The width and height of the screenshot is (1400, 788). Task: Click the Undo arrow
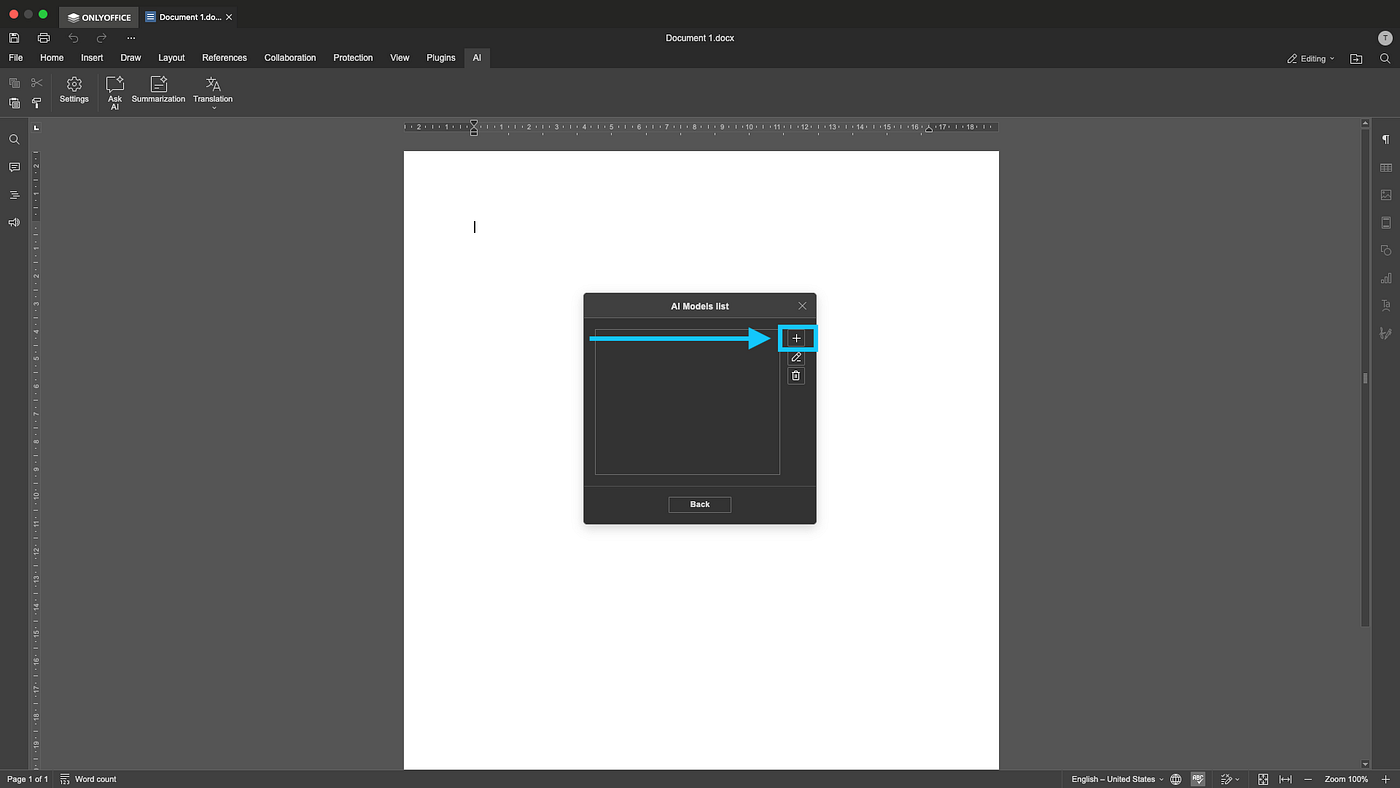click(x=73, y=38)
